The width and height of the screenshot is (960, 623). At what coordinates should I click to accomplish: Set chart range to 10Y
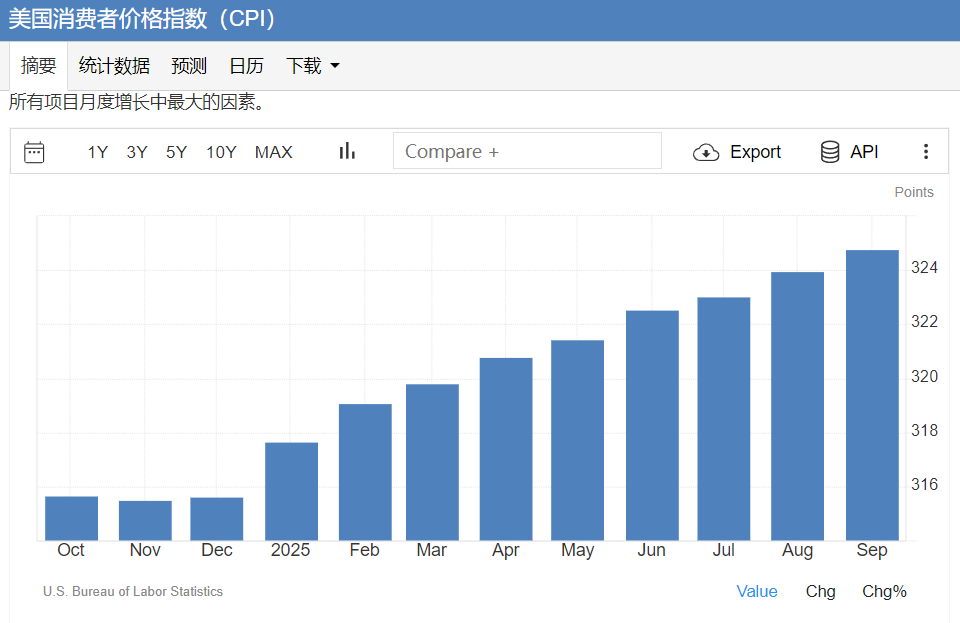click(221, 151)
